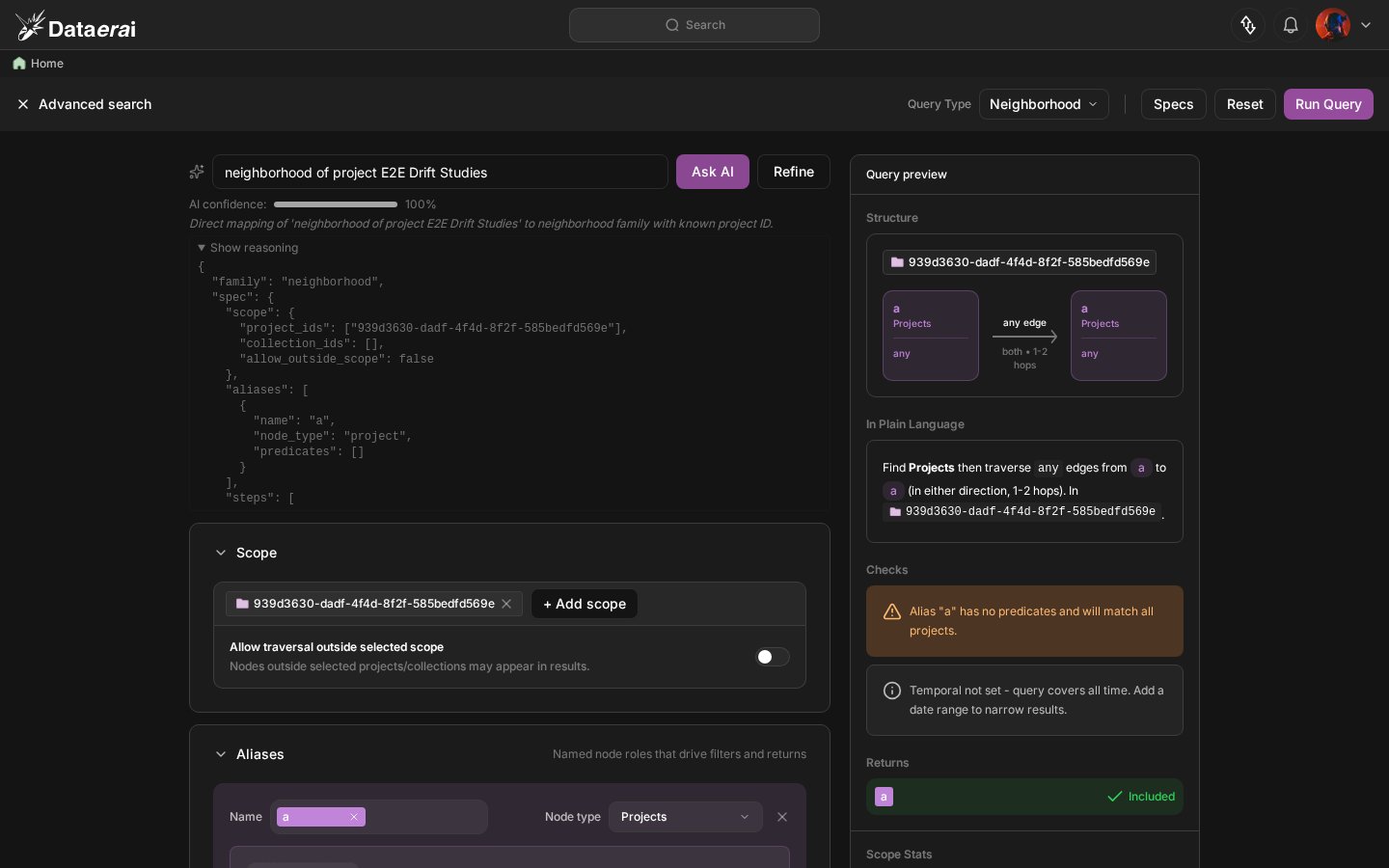Click the Query preview heading
The image size is (1389, 868).
point(907,175)
